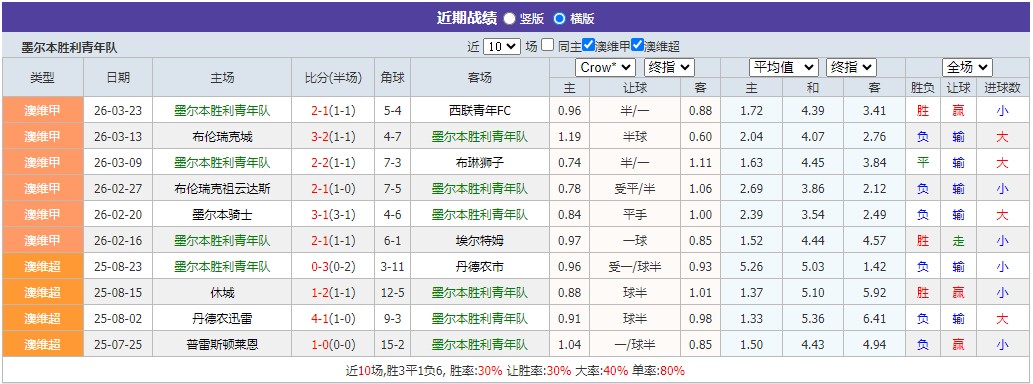The image size is (1033, 384).
Task: Open home team 布伦瑞克祖云达斯
Action: (x=222, y=189)
